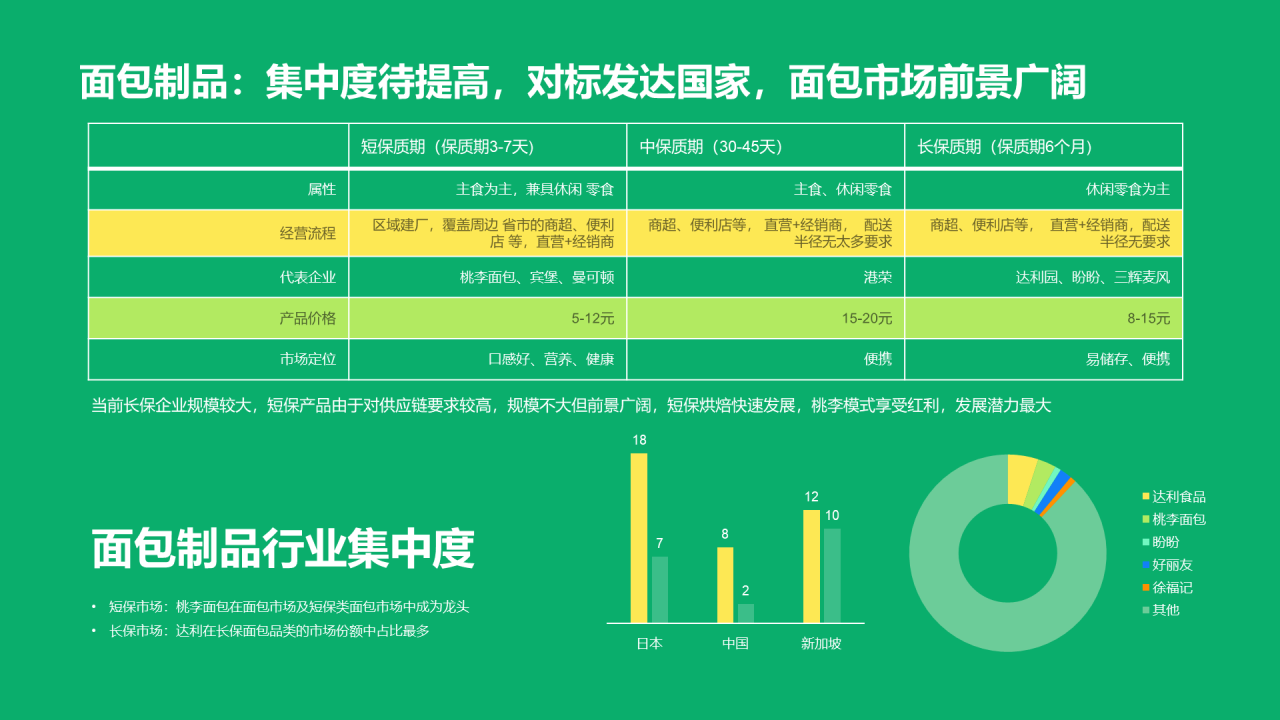The height and width of the screenshot is (720, 1280).
Task: Click the yellow legend swatch for 达利食品
Action: [x=1146, y=497]
